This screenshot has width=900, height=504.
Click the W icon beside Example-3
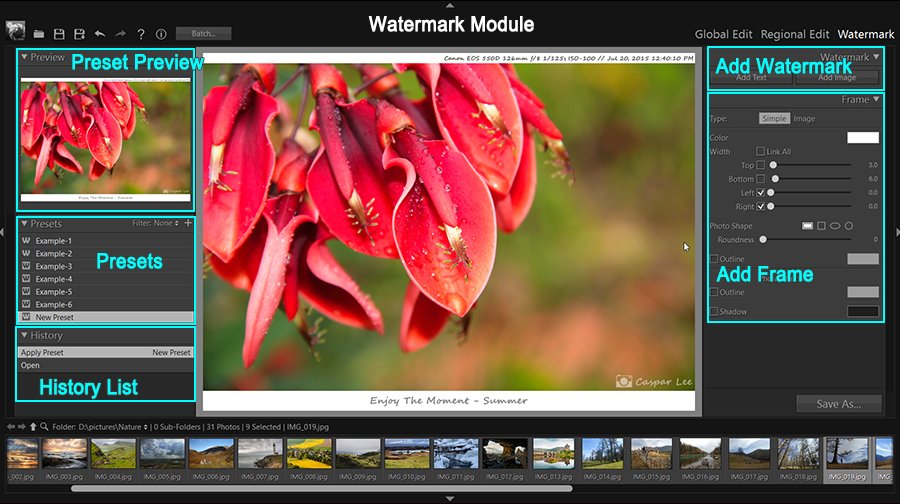click(x=26, y=266)
